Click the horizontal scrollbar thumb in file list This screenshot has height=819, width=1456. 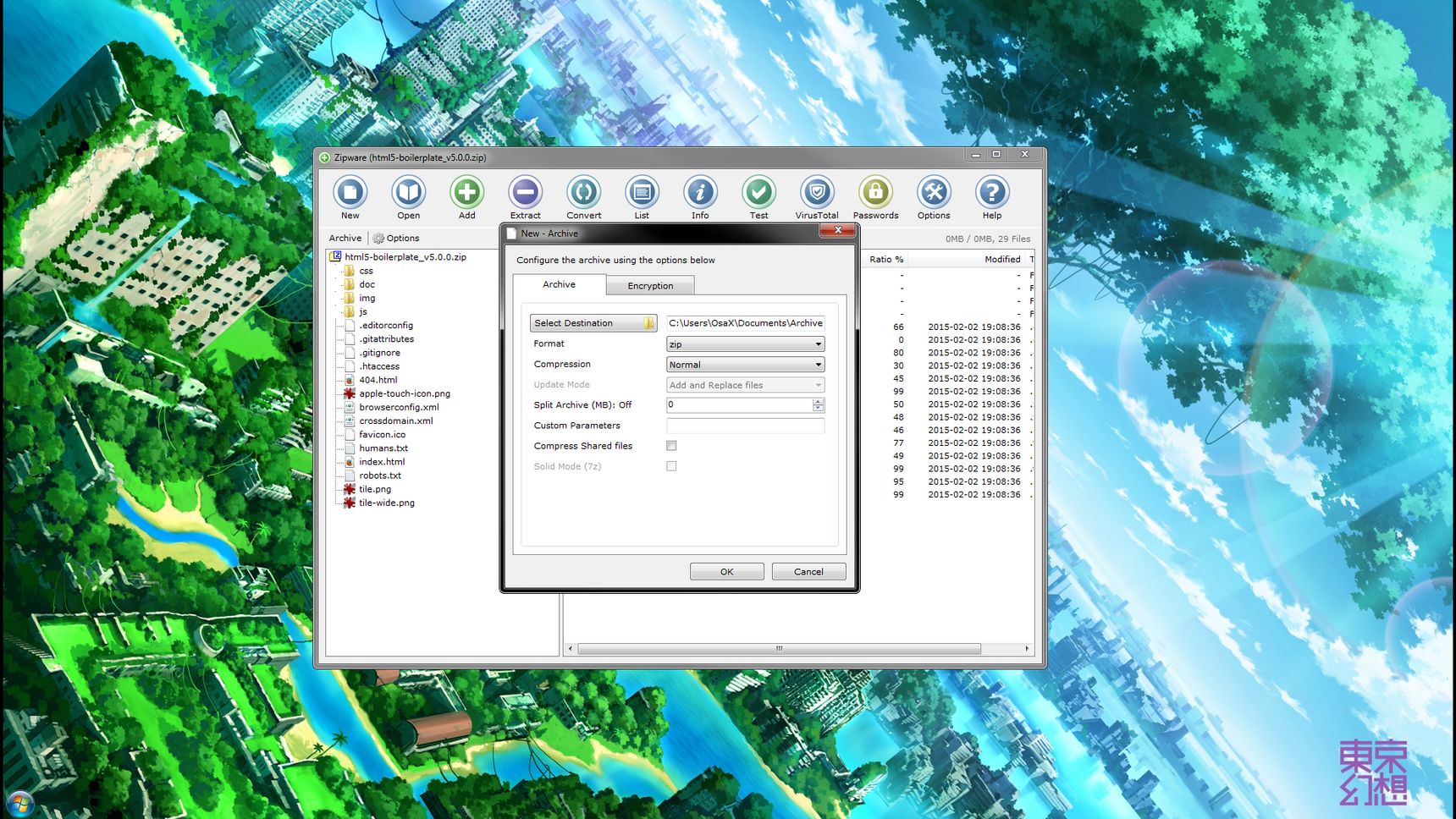[779, 649]
